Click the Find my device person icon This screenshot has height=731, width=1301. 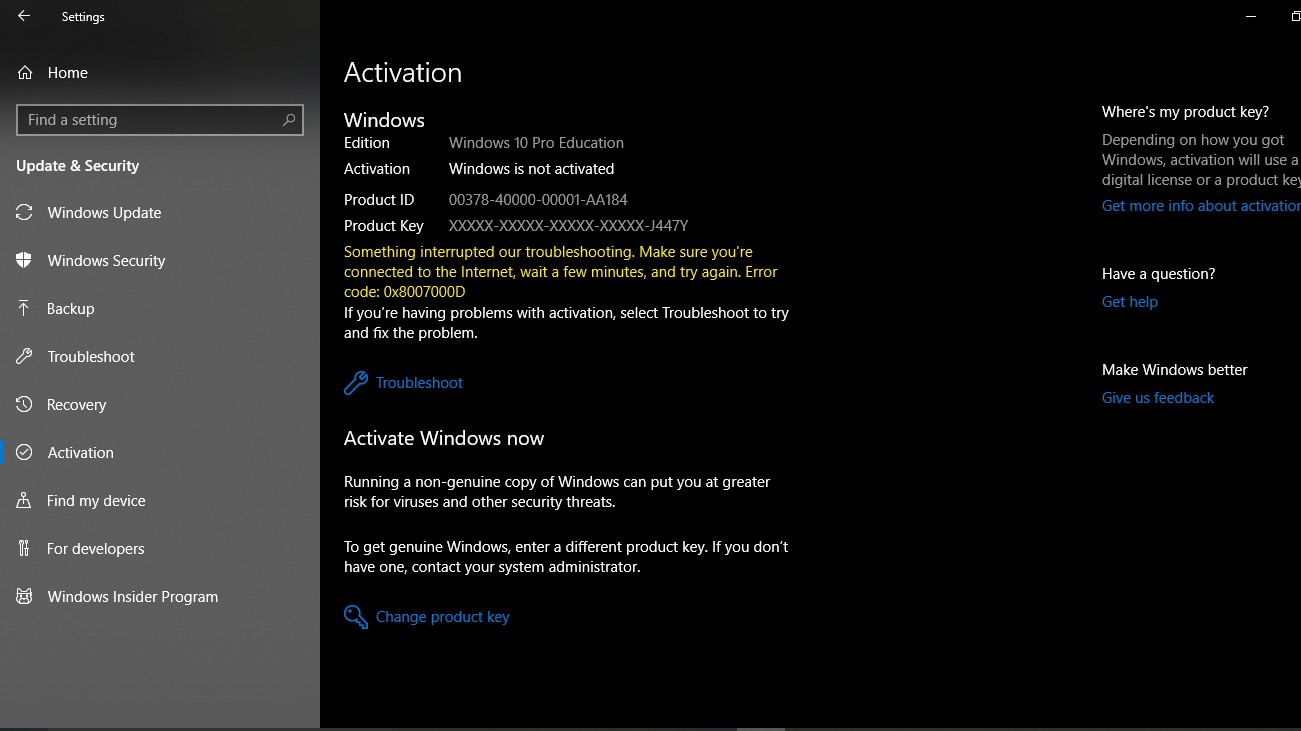coord(25,501)
